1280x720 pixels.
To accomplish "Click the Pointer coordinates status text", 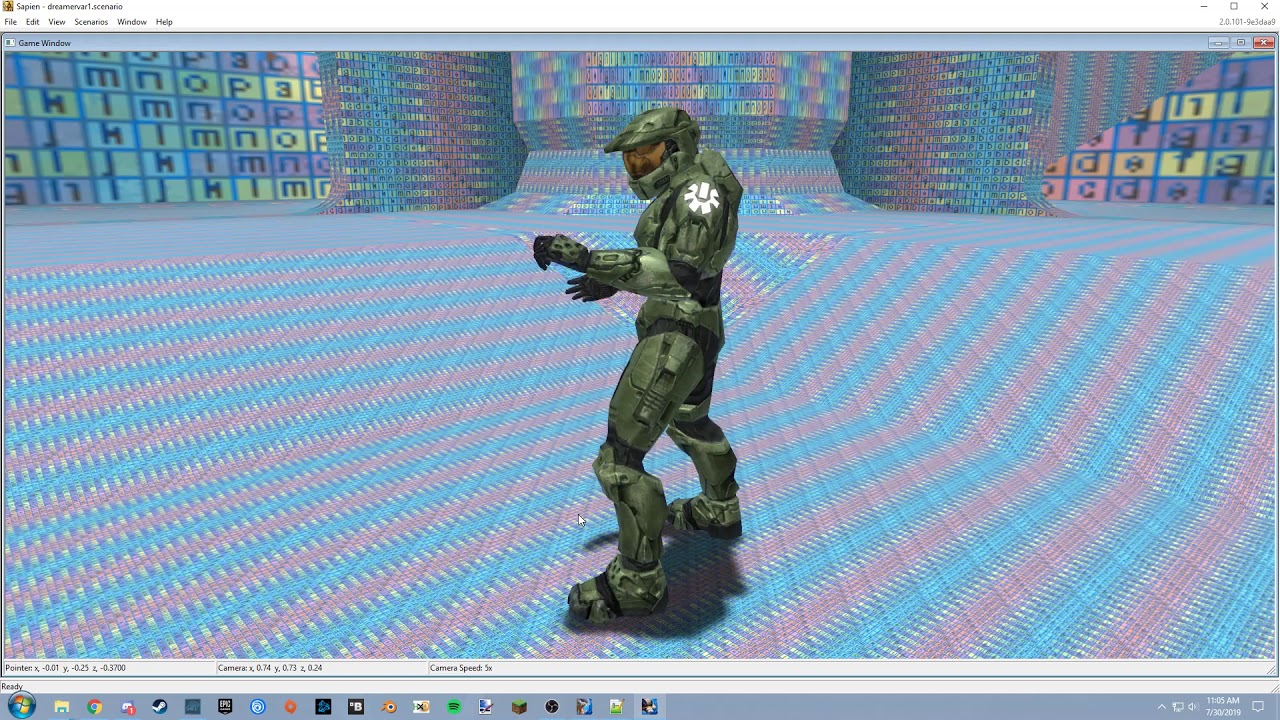I will (x=65, y=668).
